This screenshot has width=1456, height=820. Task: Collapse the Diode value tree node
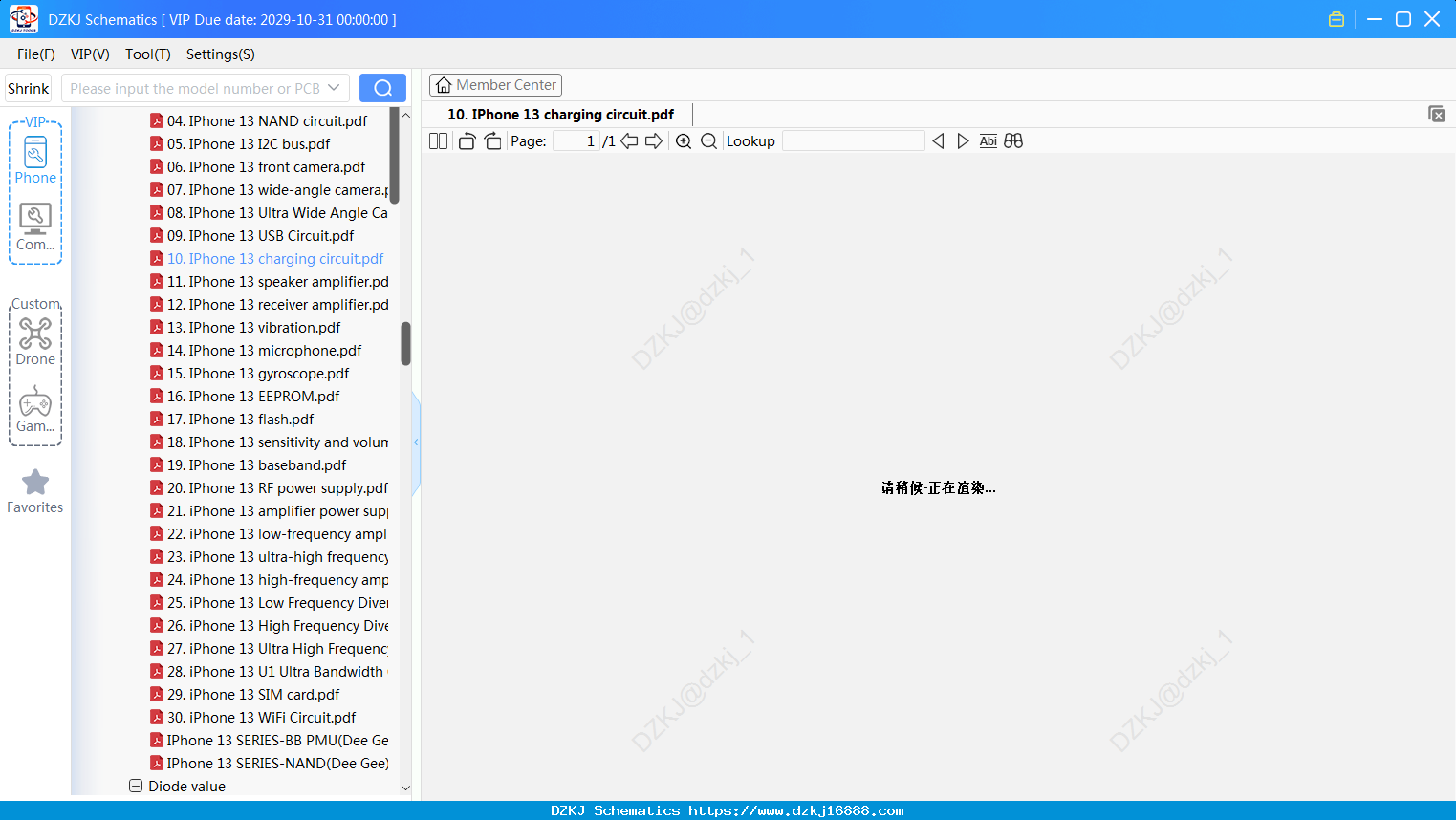coord(136,787)
